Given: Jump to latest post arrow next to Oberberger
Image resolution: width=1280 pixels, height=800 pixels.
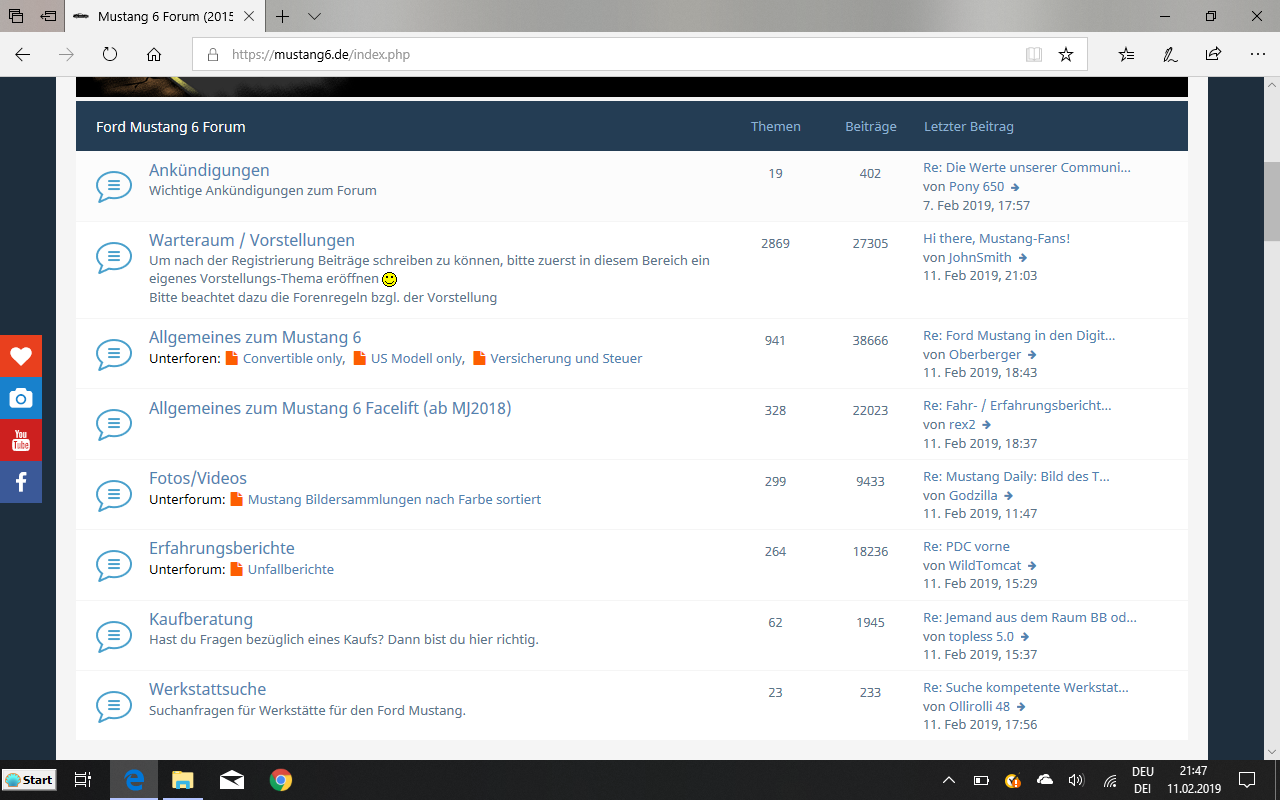Looking at the screenshot, I should pos(1032,355).
